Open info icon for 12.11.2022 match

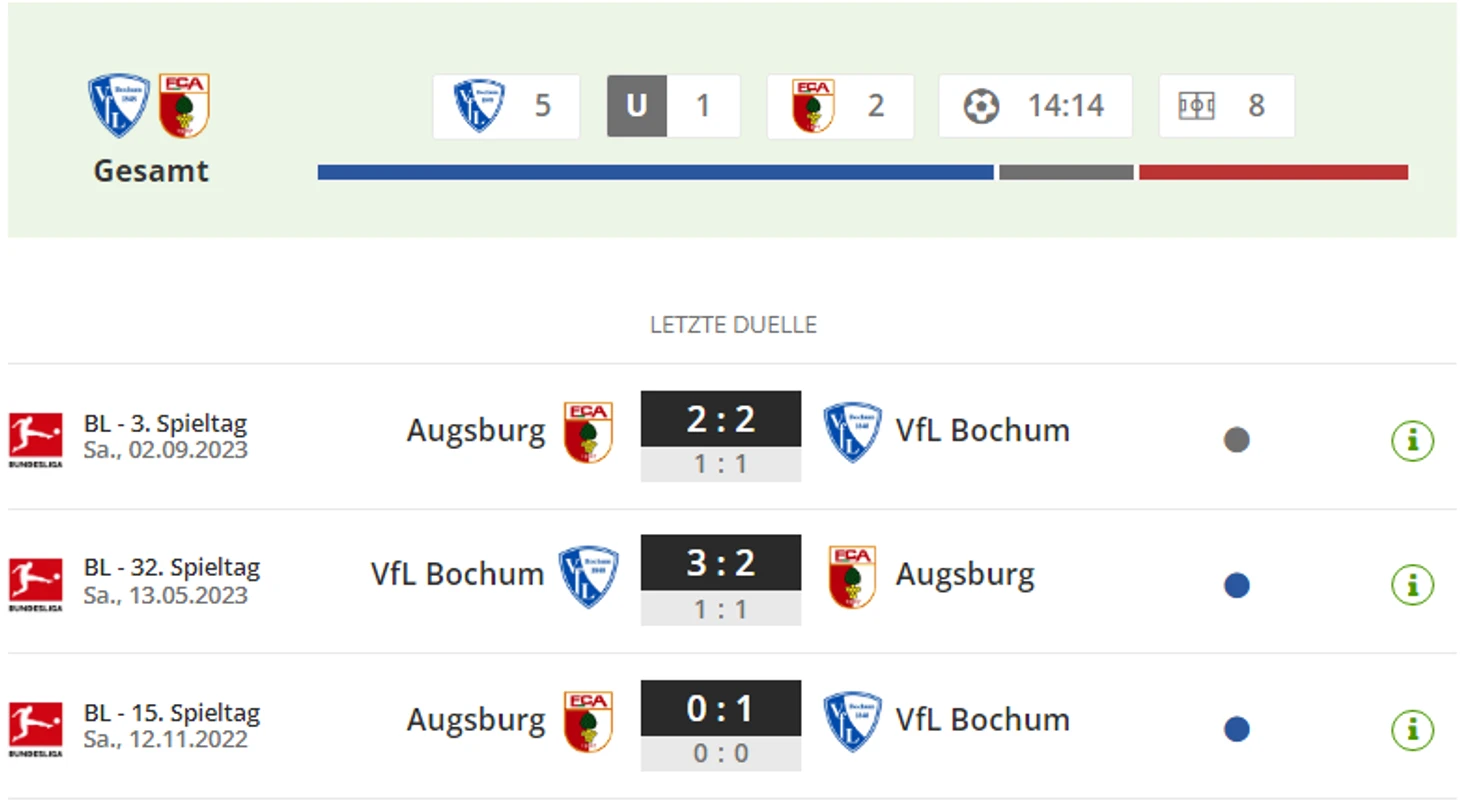[1412, 729]
